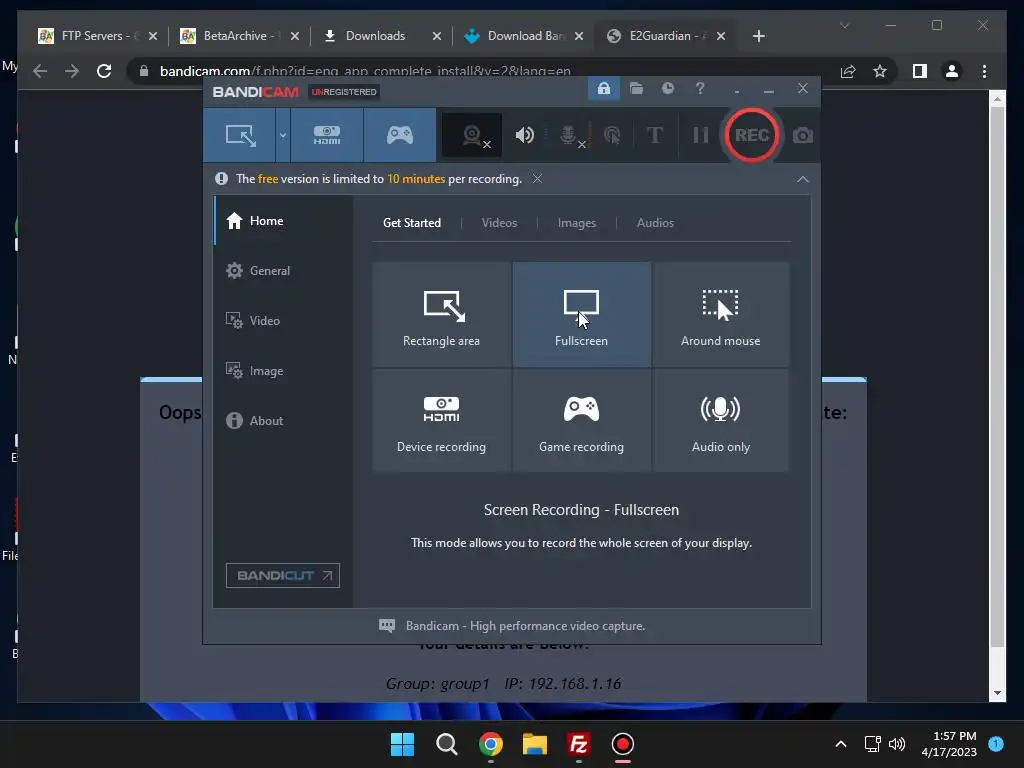
Task: Click the Bandicam status bar chat icon
Action: click(x=387, y=626)
